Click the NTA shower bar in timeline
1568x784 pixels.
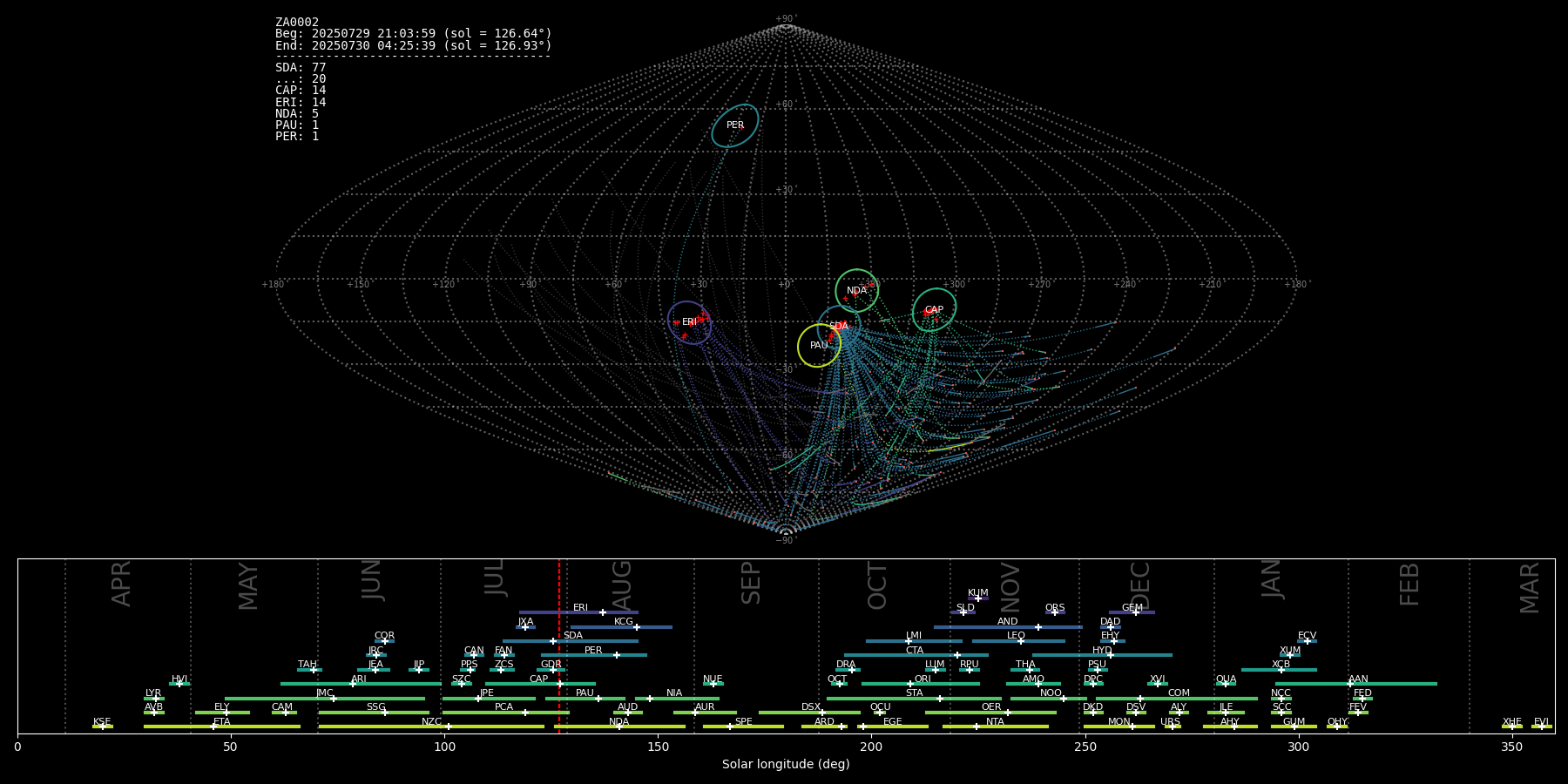point(995,727)
